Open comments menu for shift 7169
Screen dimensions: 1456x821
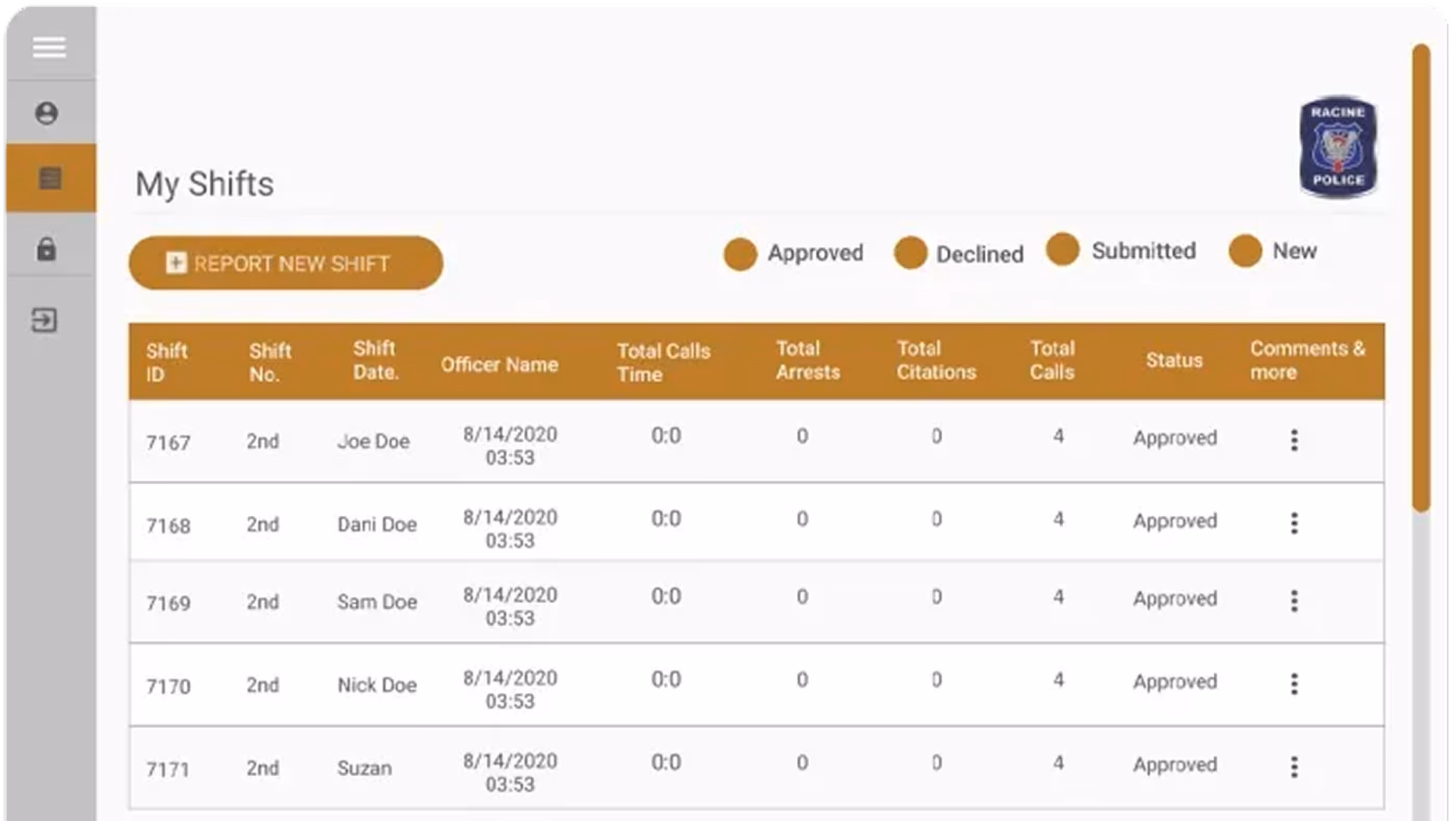click(1296, 601)
